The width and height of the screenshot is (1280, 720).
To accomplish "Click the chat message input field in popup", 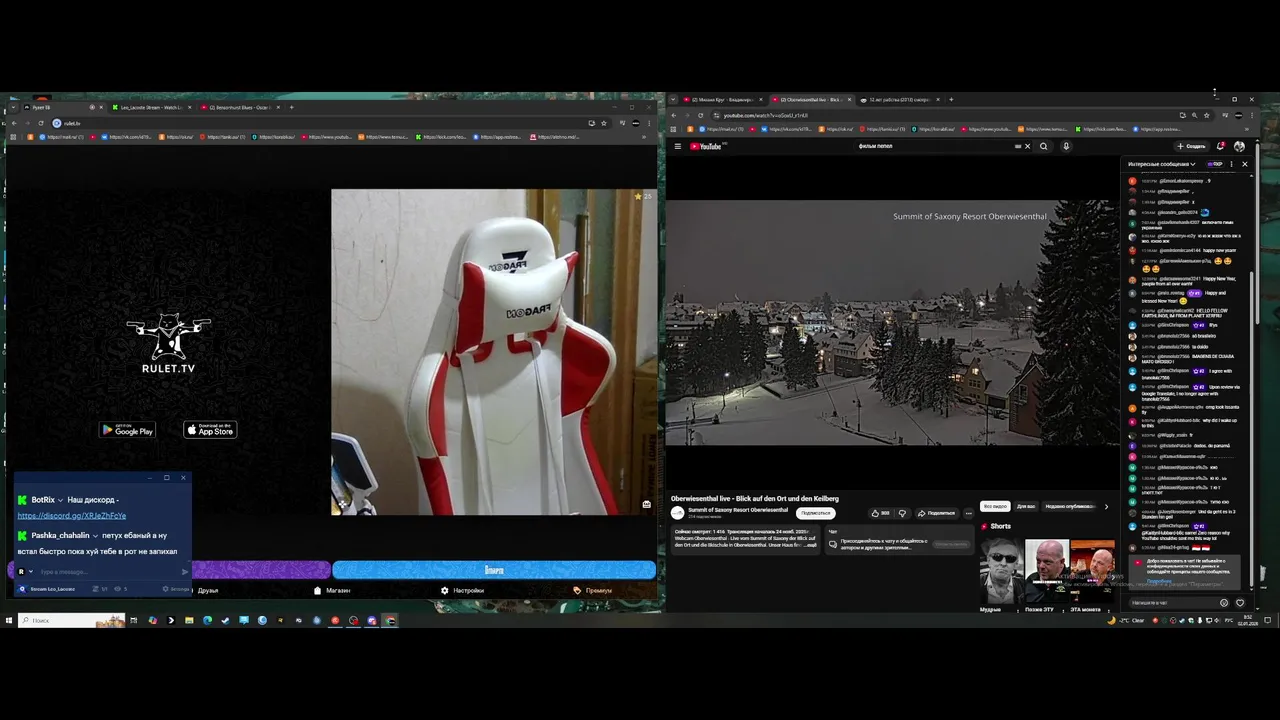I will click(108, 572).
